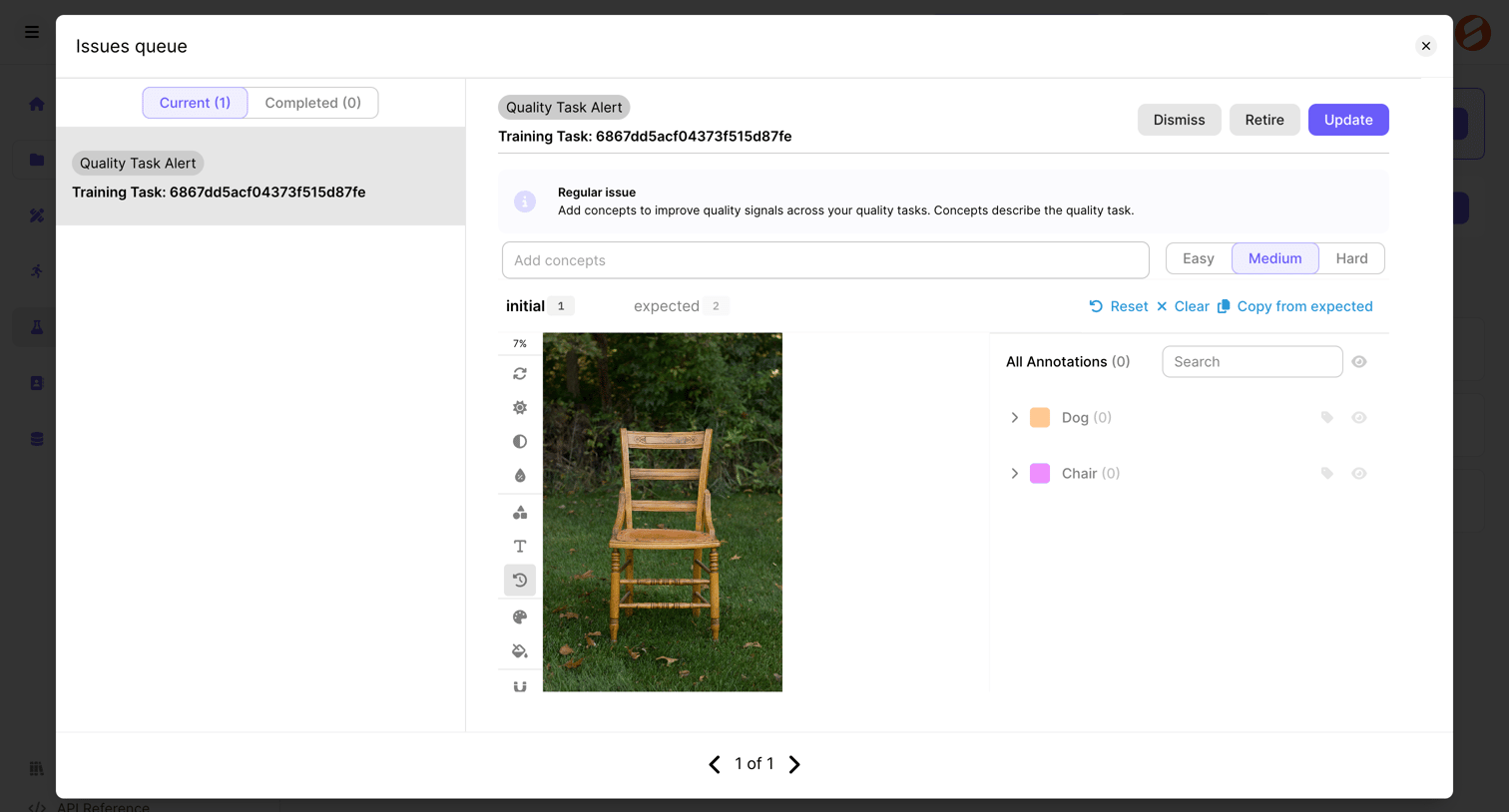This screenshot has height=812, width=1509.
Task: Select the initial annotations tab
Action: point(539,306)
